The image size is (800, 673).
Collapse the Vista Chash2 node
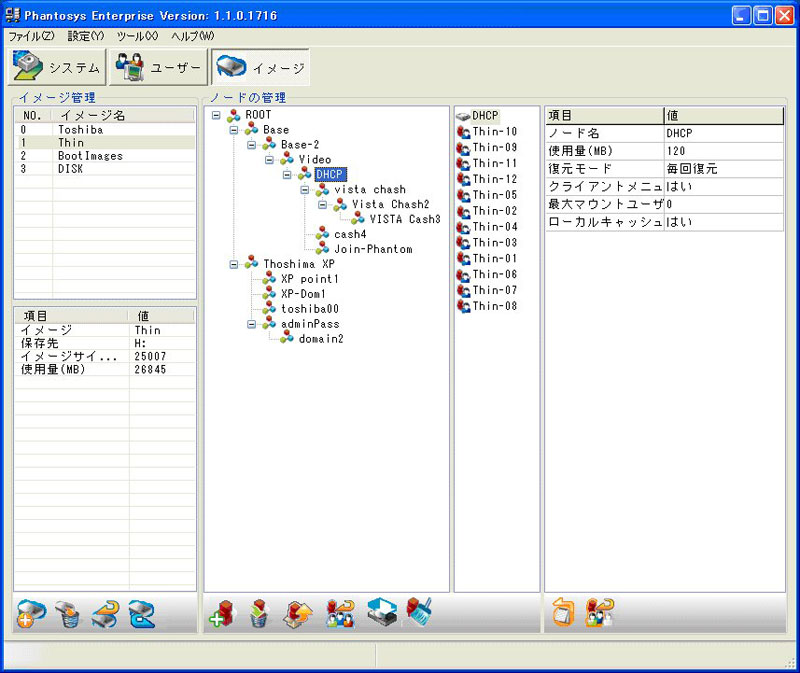(x=322, y=205)
